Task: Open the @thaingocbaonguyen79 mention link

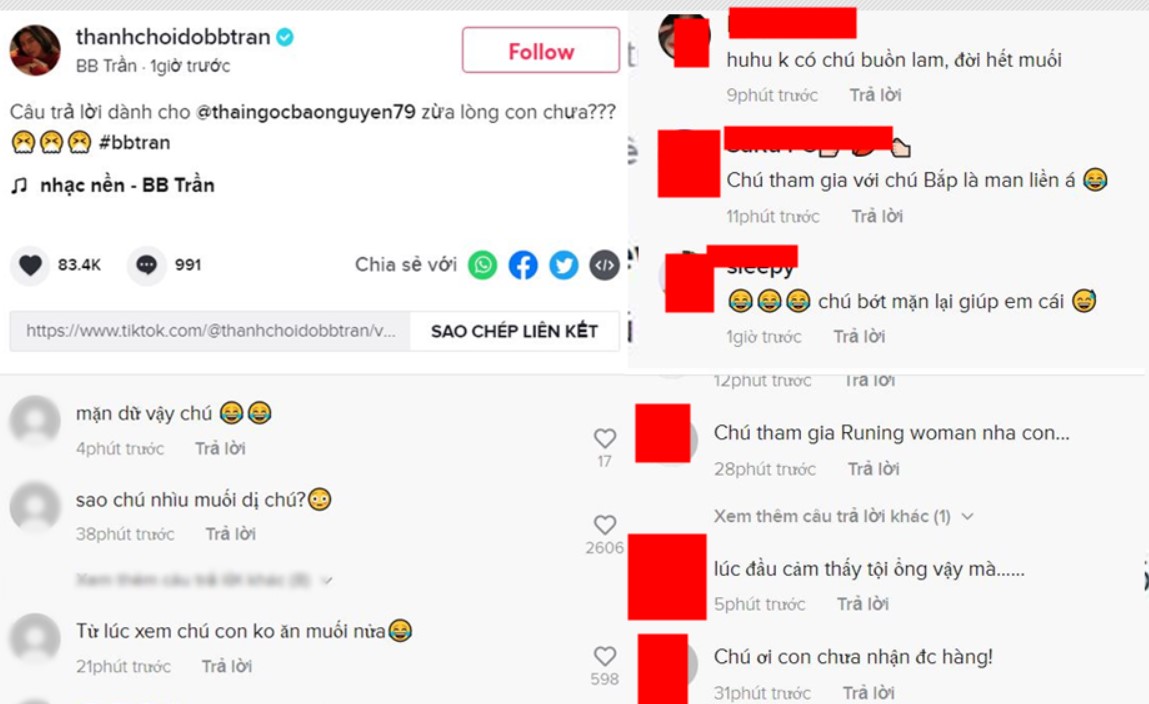Action: coord(306,112)
